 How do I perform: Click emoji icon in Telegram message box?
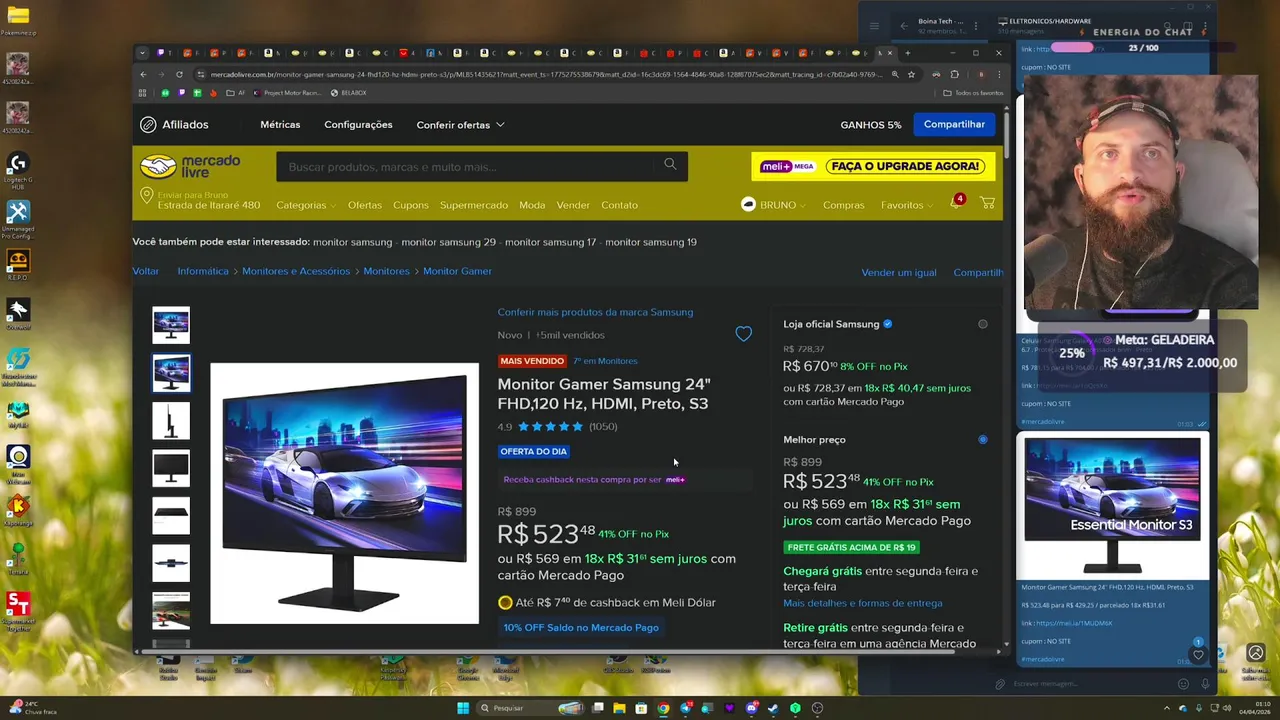[1183, 684]
